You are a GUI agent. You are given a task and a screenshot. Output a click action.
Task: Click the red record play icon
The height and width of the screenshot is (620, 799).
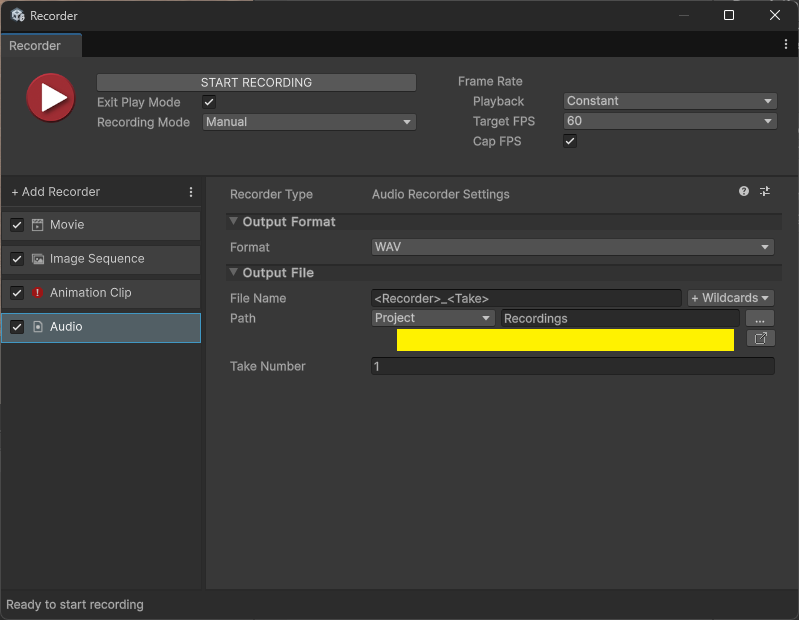click(x=50, y=98)
